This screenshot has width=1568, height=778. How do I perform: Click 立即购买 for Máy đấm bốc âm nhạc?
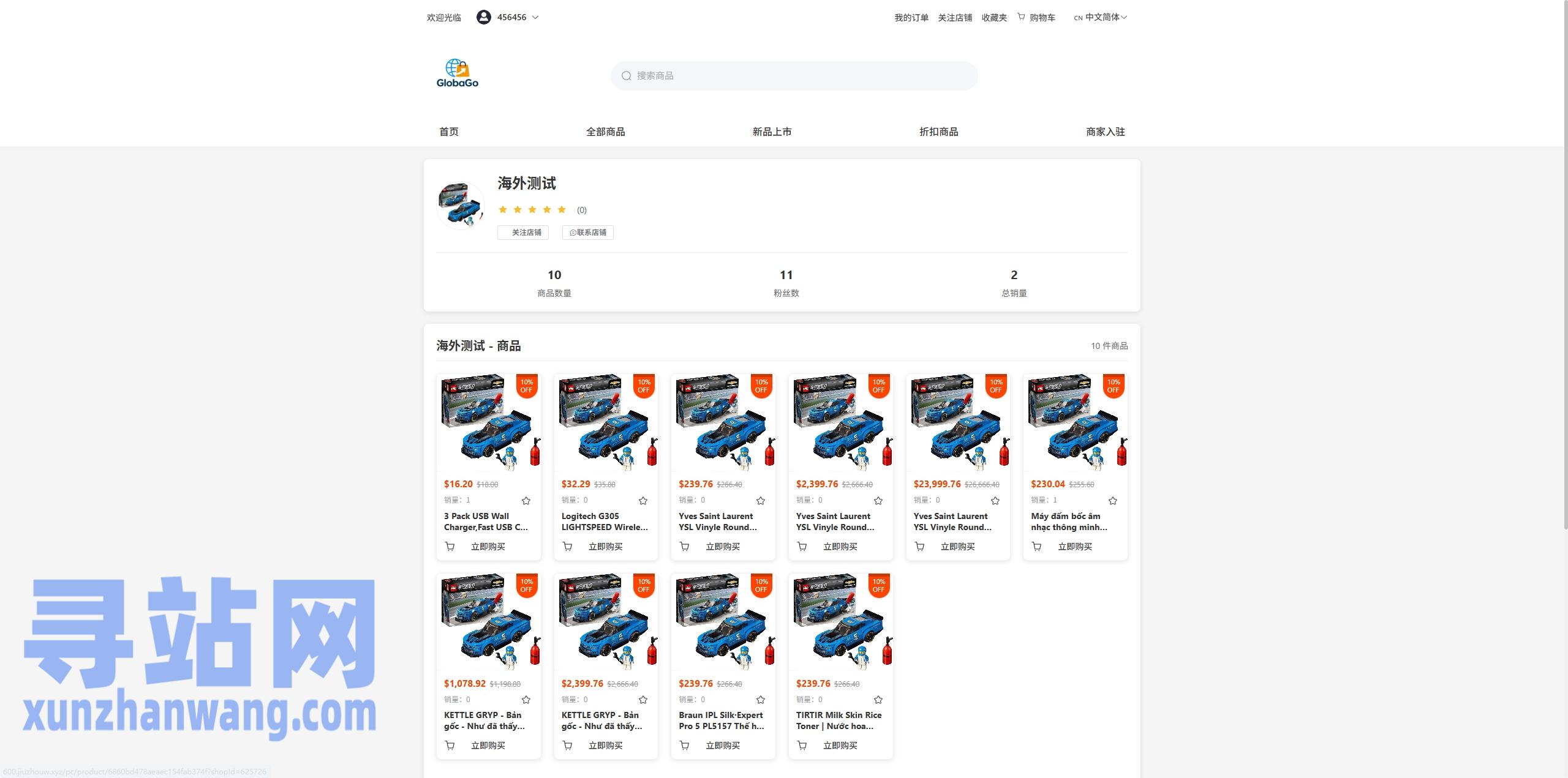click(x=1075, y=547)
